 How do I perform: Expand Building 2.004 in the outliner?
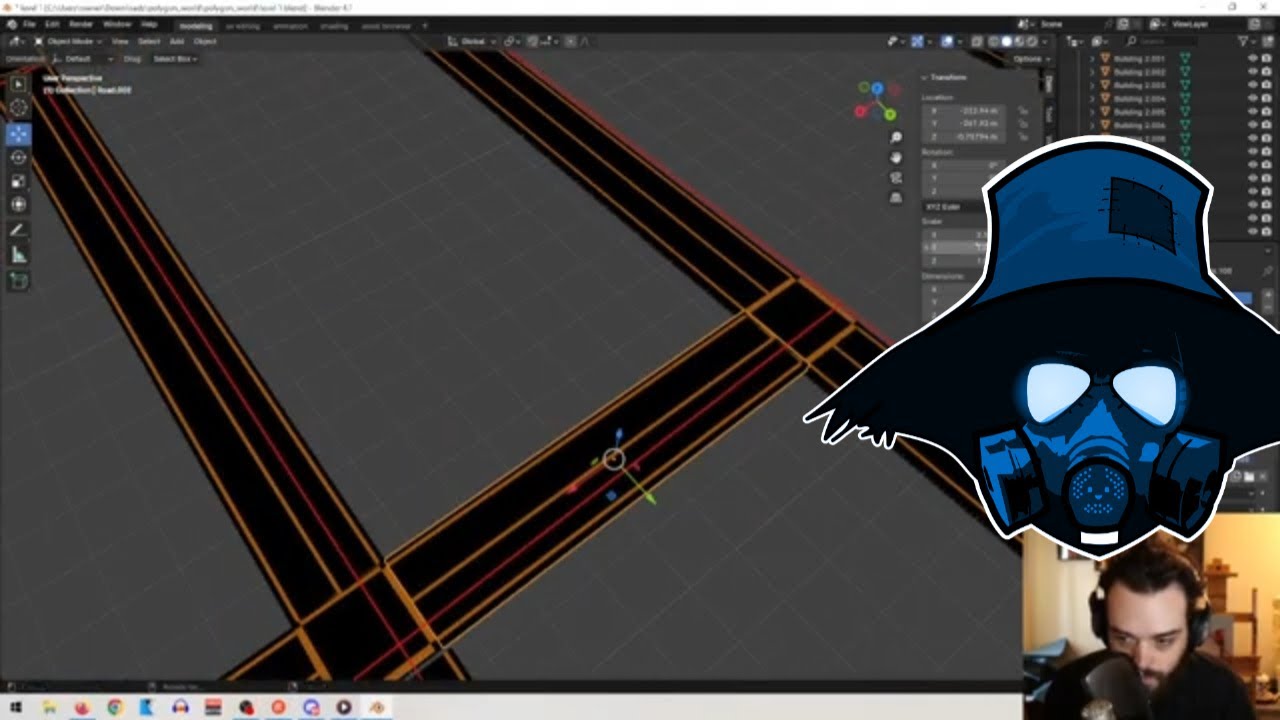(1091, 99)
